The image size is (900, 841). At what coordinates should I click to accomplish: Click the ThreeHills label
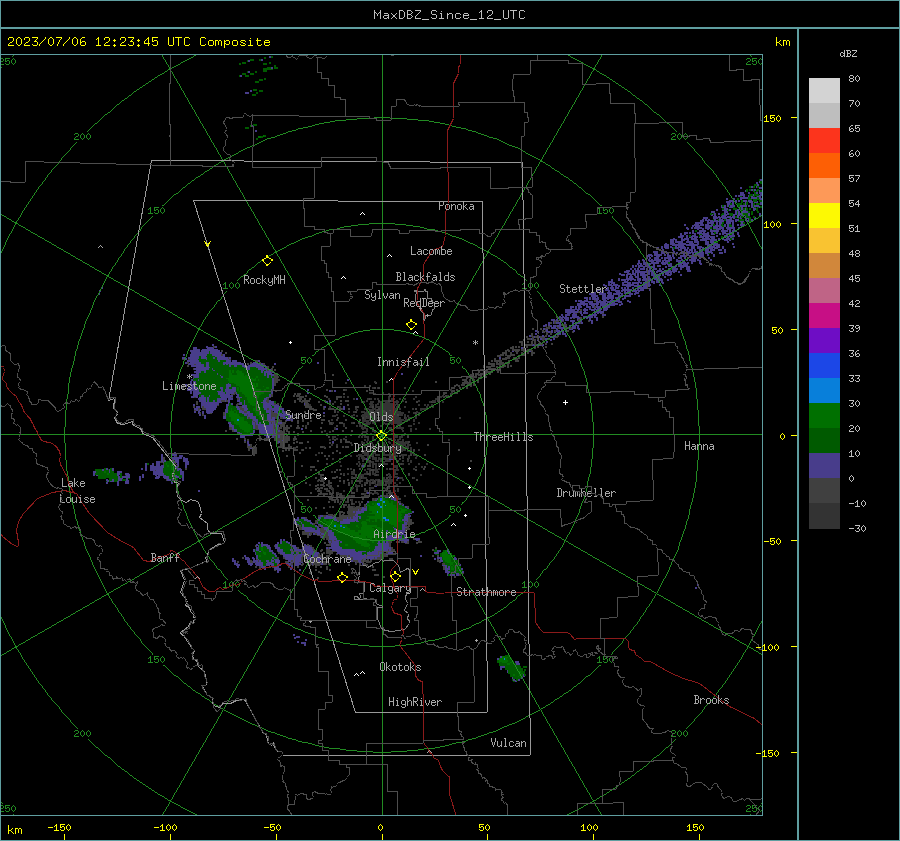point(503,437)
